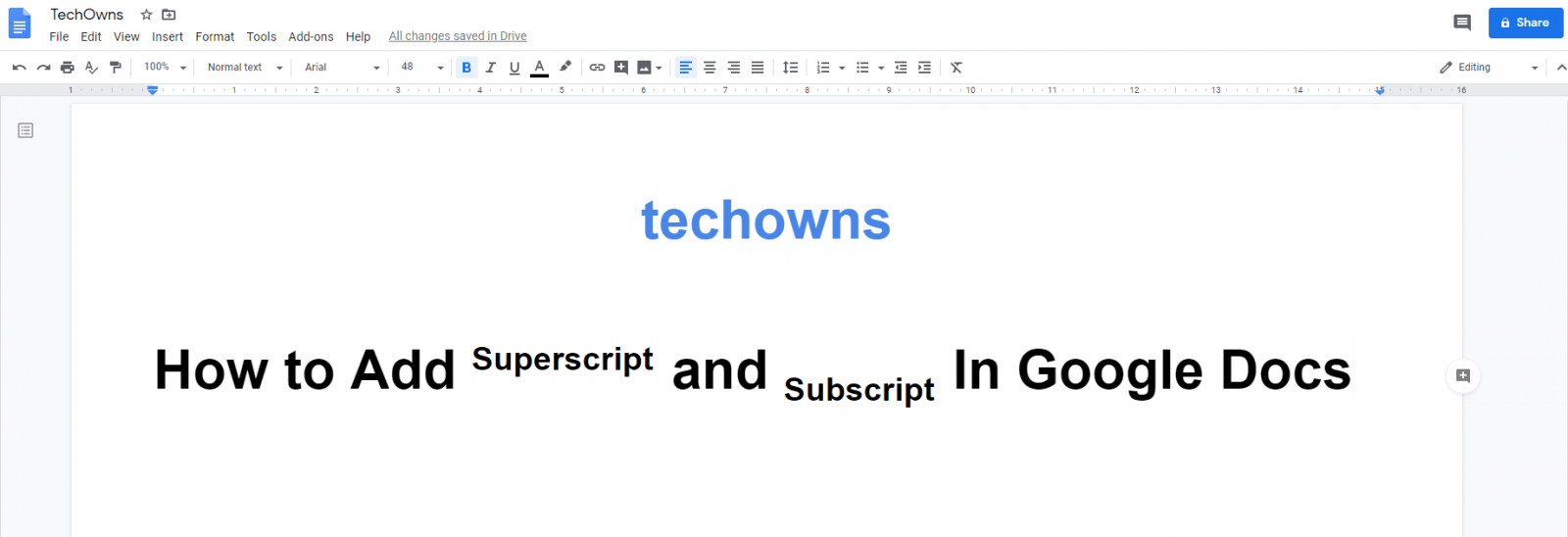
Task: Star the TechOwns document
Action: pyautogui.click(x=147, y=15)
